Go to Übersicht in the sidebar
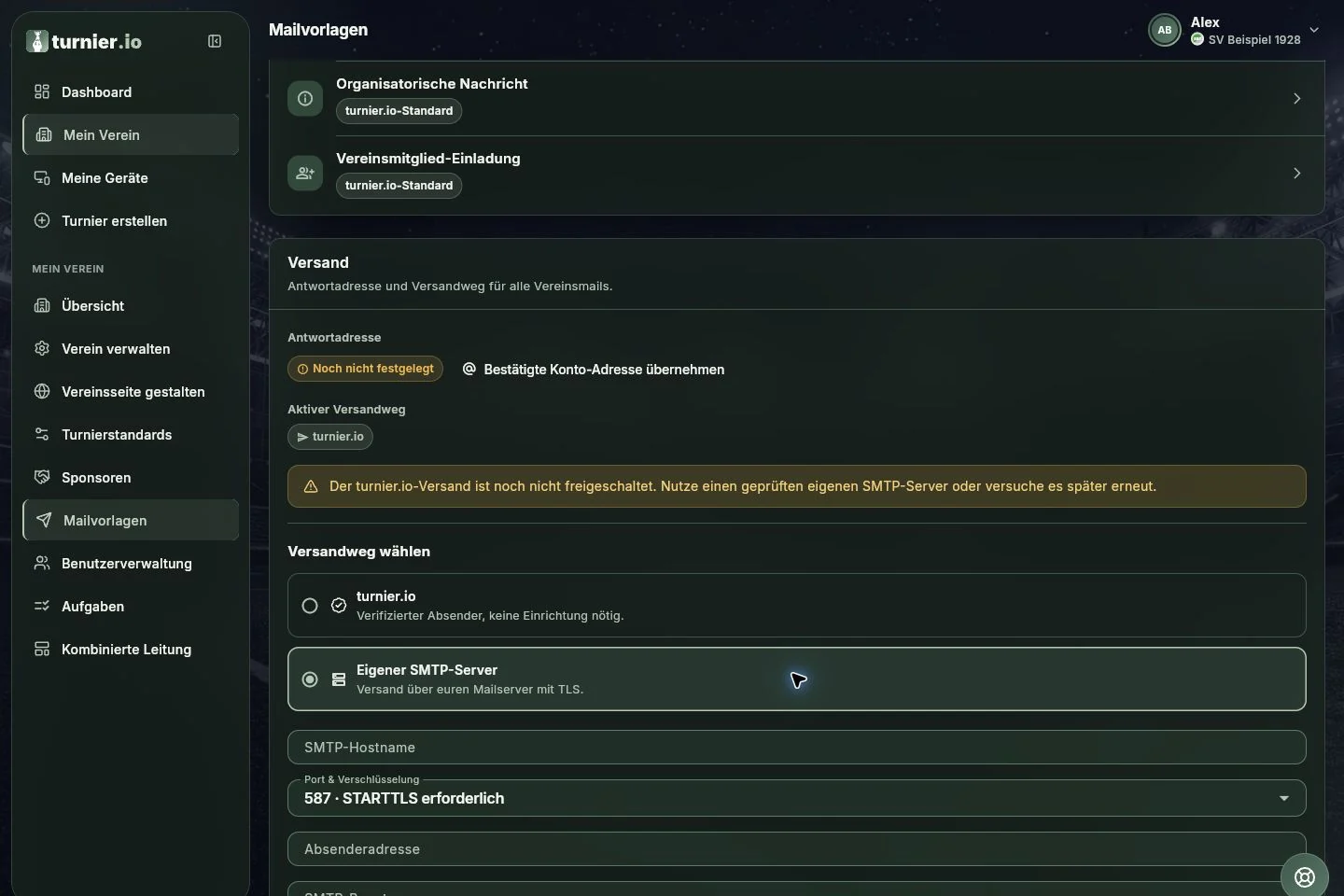1344x896 pixels. 131,305
